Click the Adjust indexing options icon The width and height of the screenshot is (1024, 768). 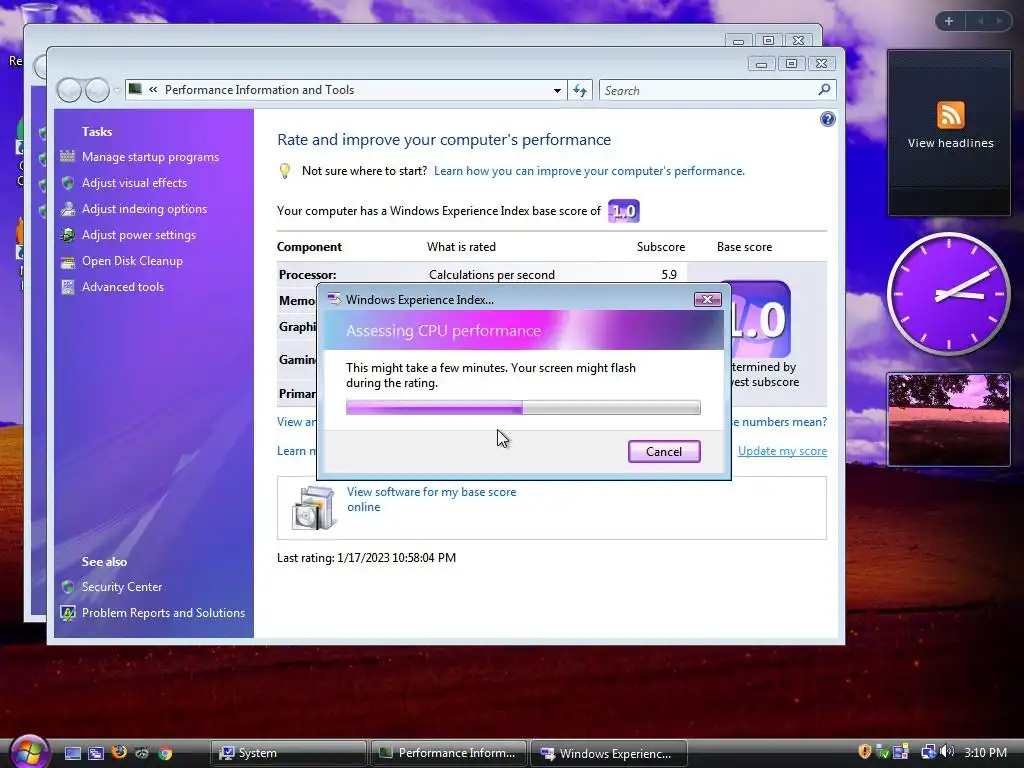point(67,209)
